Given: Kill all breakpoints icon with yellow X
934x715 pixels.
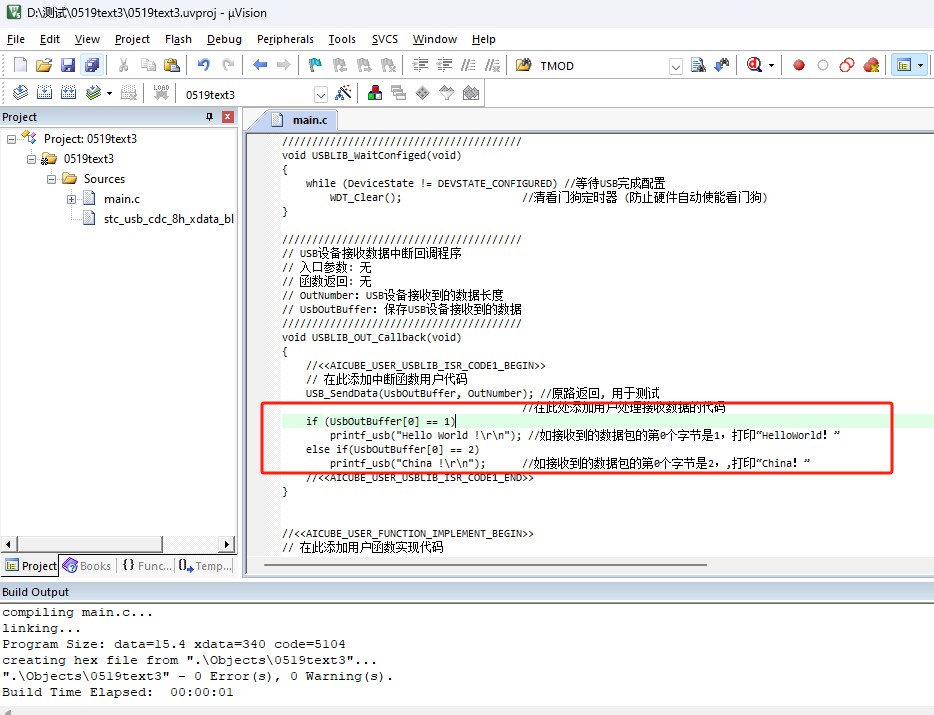Looking at the screenshot, I should (871, 65).
